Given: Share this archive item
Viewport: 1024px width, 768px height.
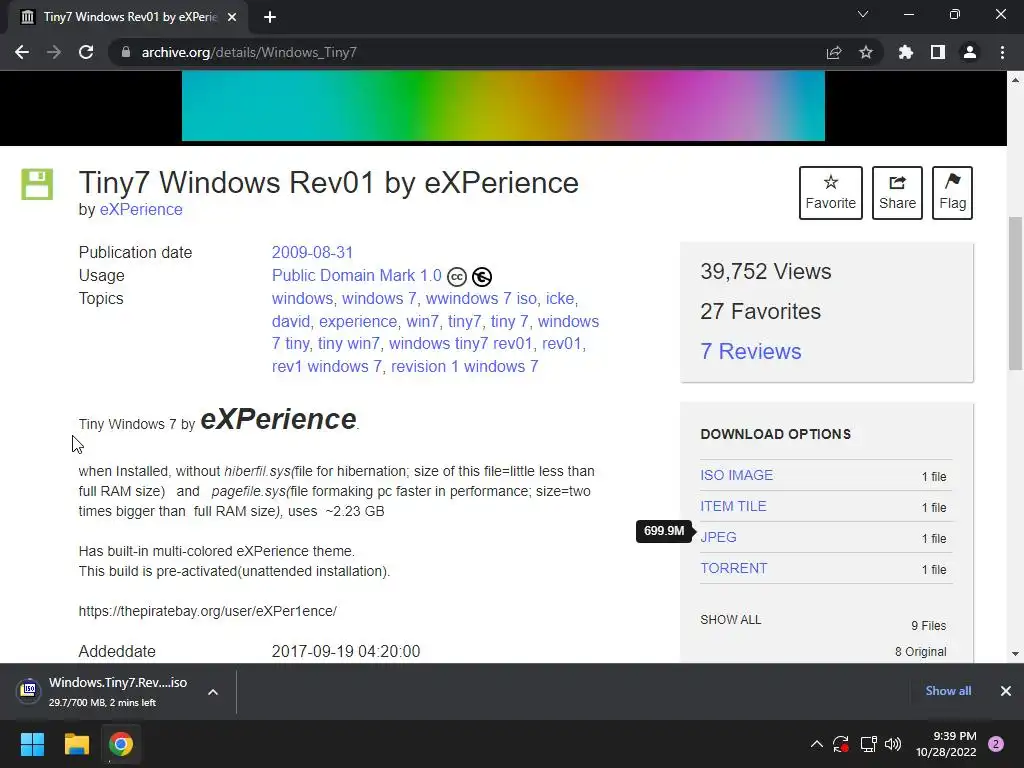Looking at the screenshot, I should point(897,193).
